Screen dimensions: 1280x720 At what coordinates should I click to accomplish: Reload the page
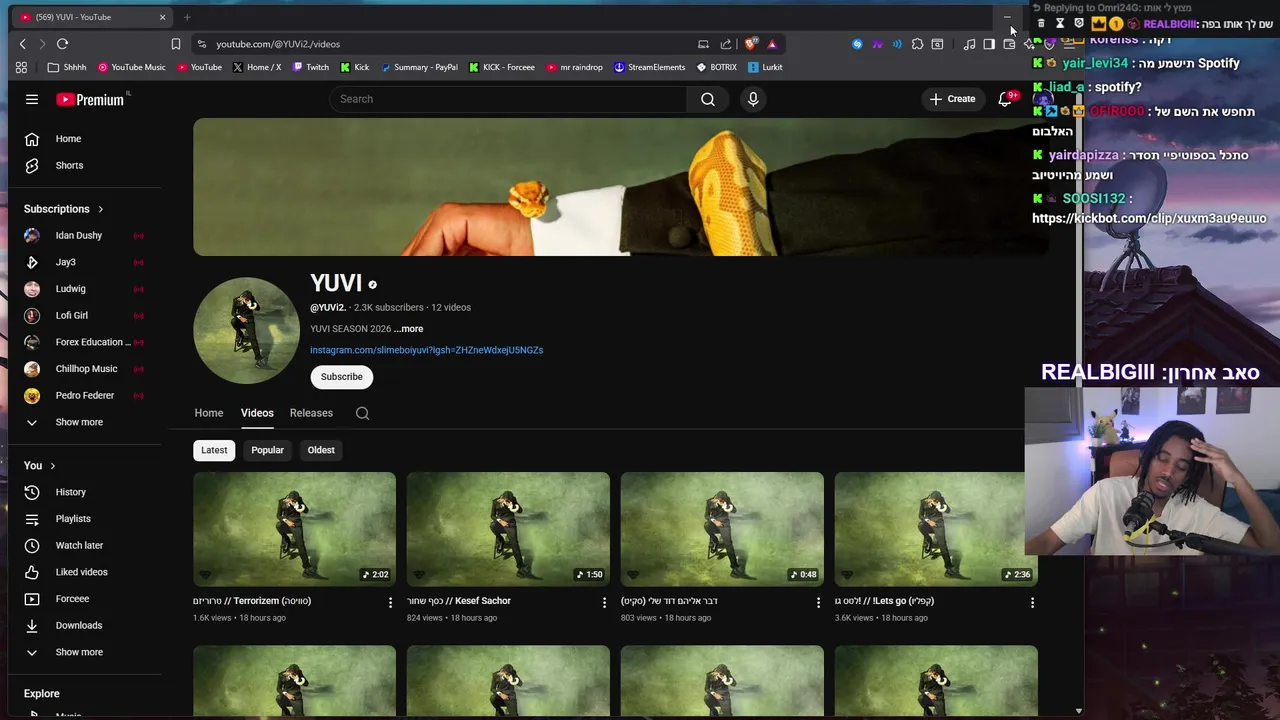coord(62,44)
